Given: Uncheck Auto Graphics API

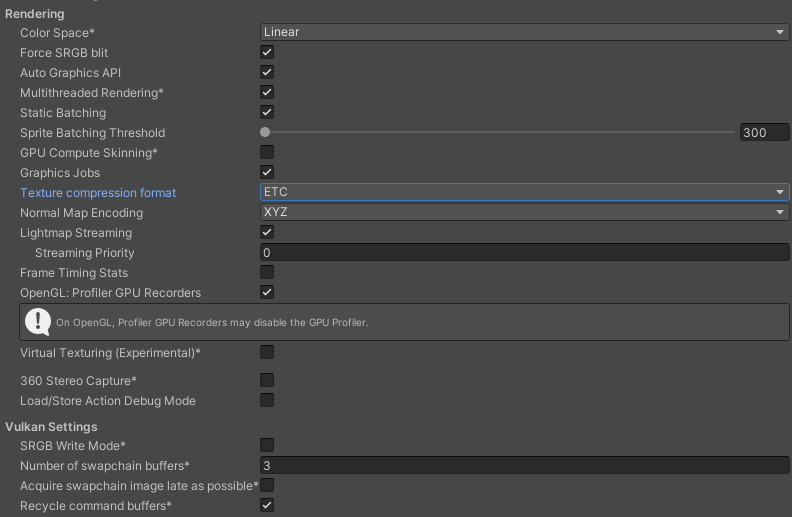Looking at the screenshot, I should coord(267,72).
